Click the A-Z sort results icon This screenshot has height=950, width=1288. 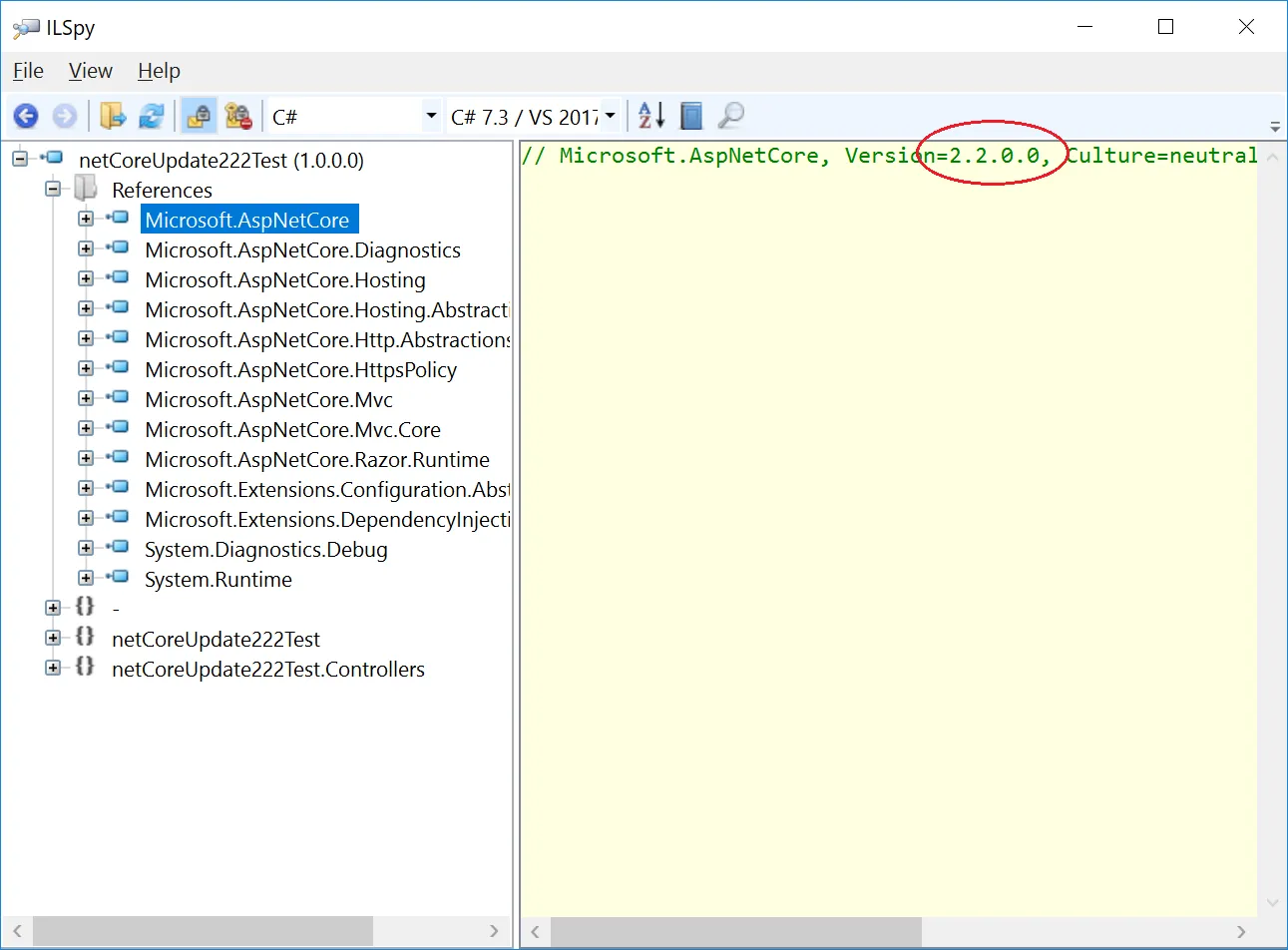coord(651,116)
